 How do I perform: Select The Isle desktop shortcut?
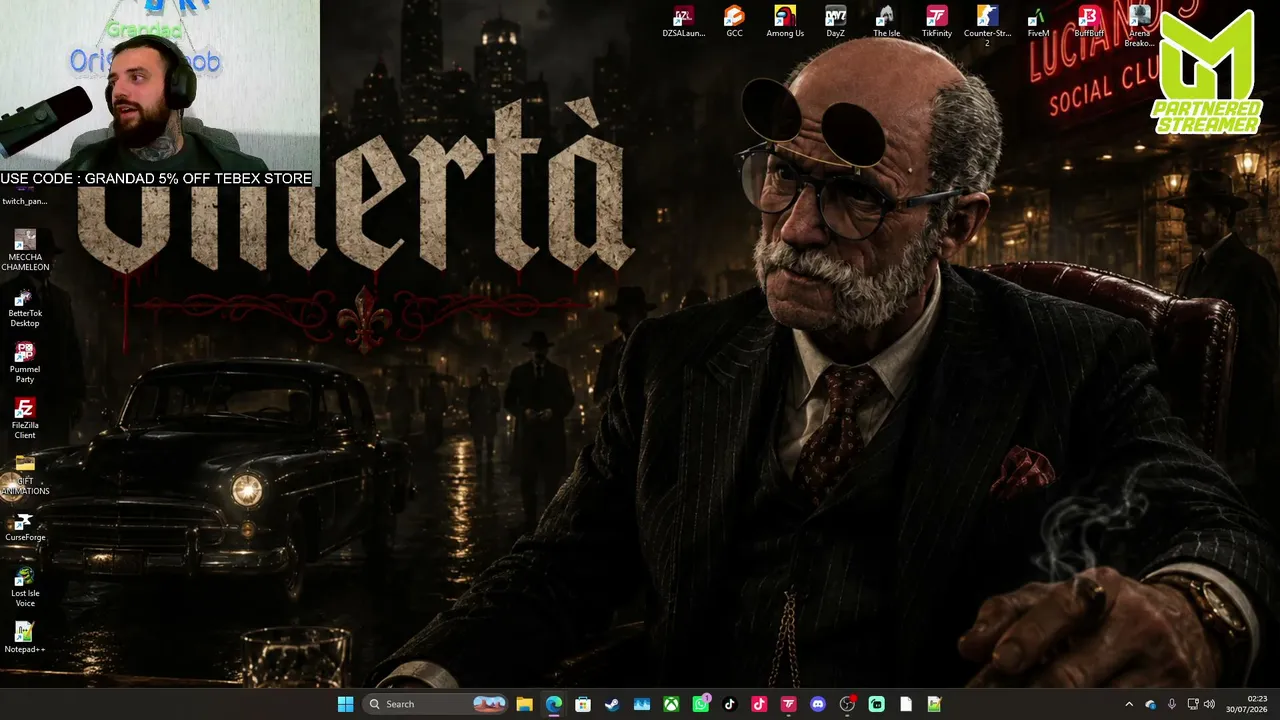pos(886,22)
